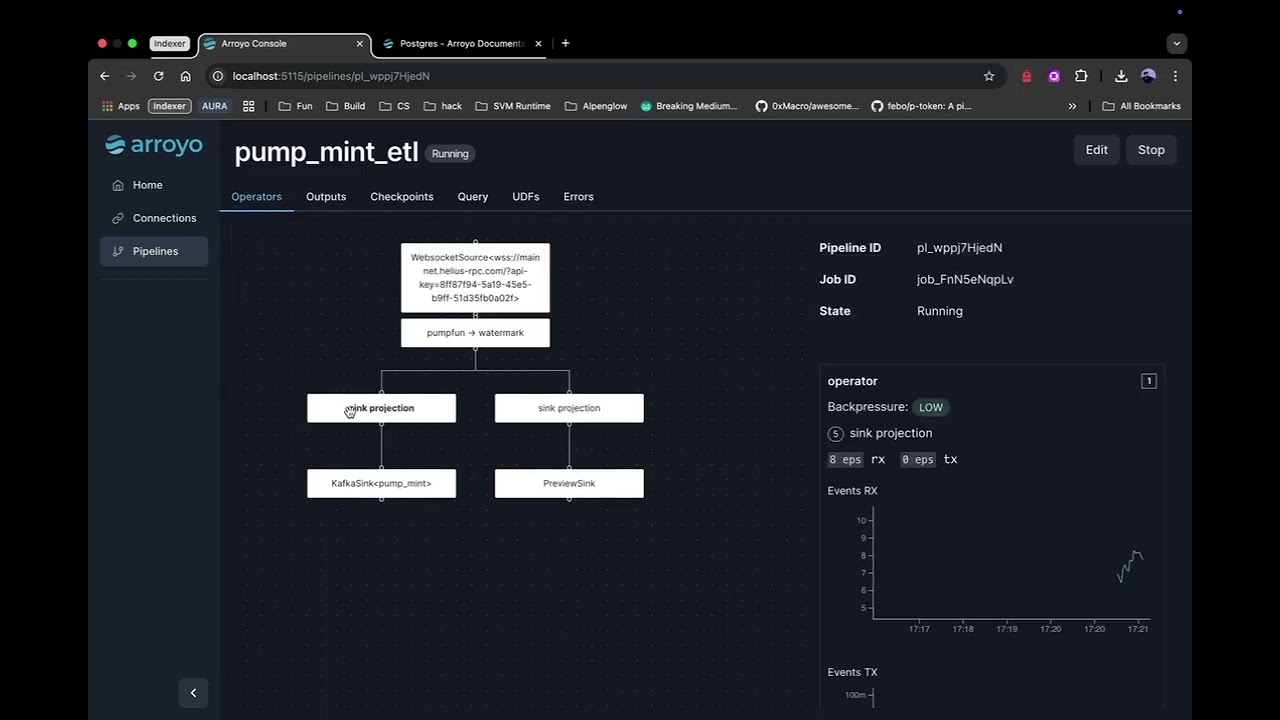This screenshot has height=720, width=1280.
Task: Select the pumpfun → watermark node
Action: click(475, 333)
